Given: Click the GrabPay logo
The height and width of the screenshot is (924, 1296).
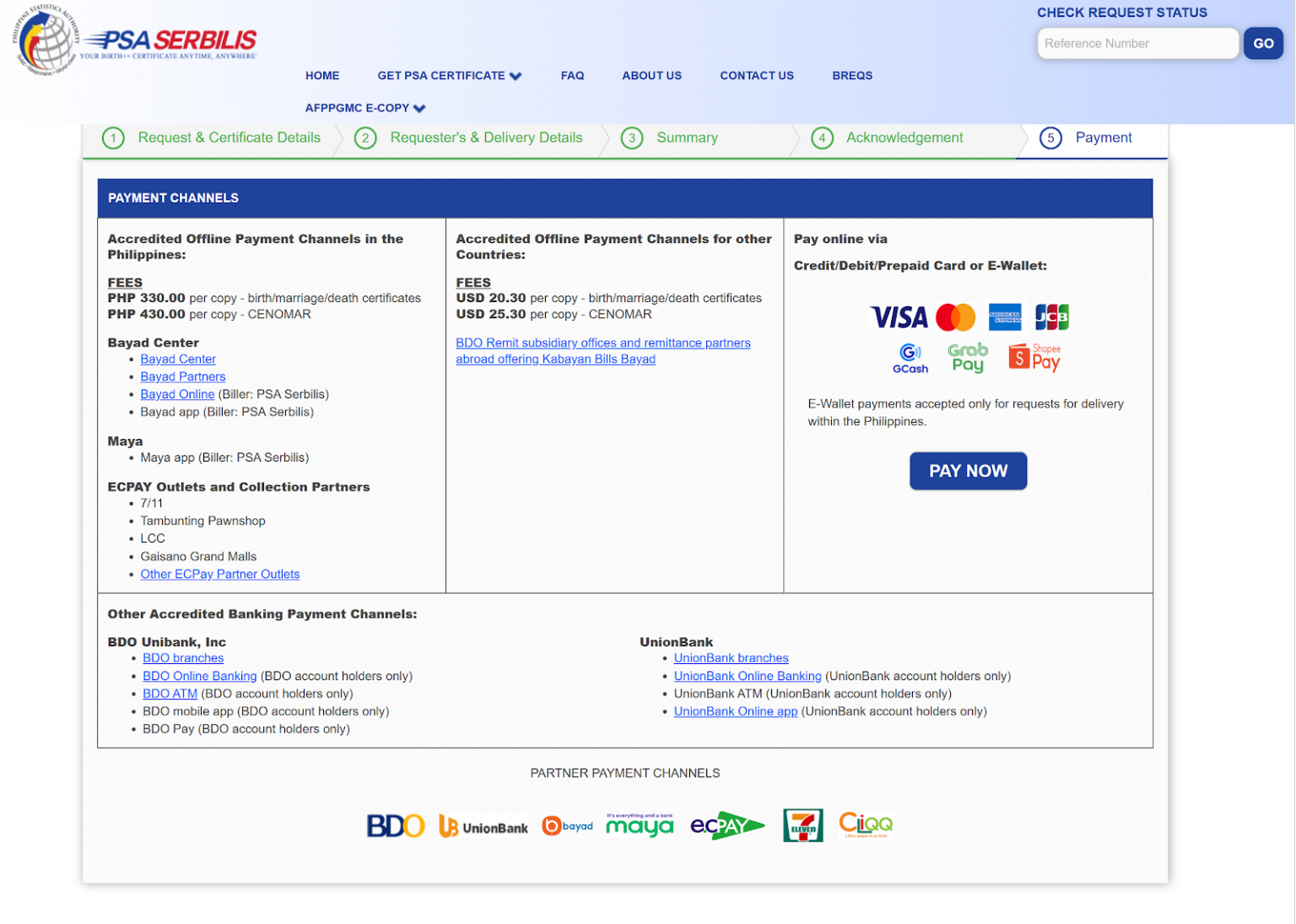Looking at the screenshot, I should pos(968,357).
